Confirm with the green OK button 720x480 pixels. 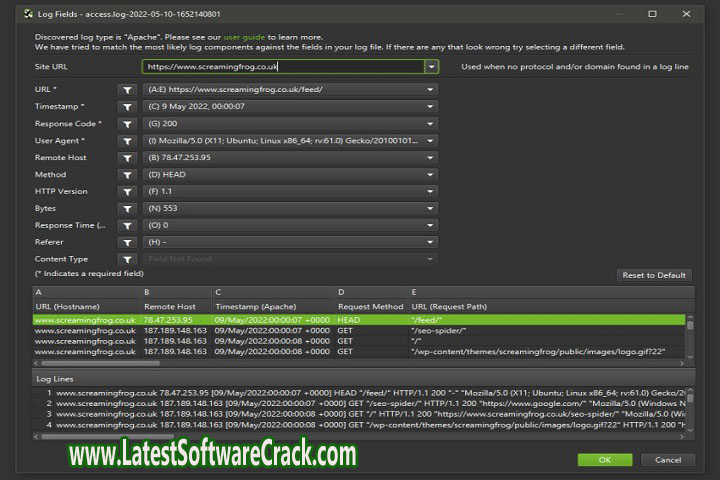click(604, 459)
